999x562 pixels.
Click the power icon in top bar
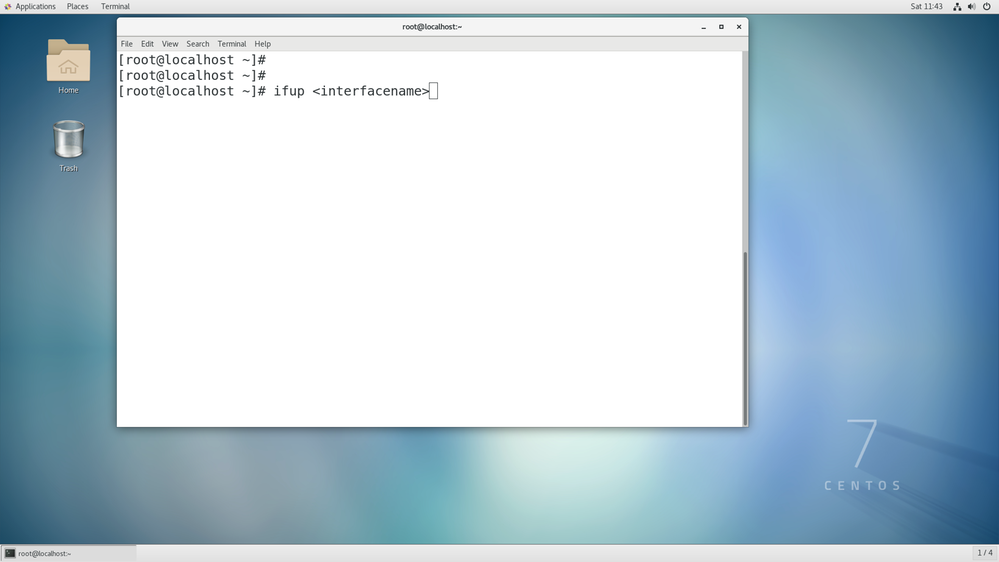click(x=986, y=7)
